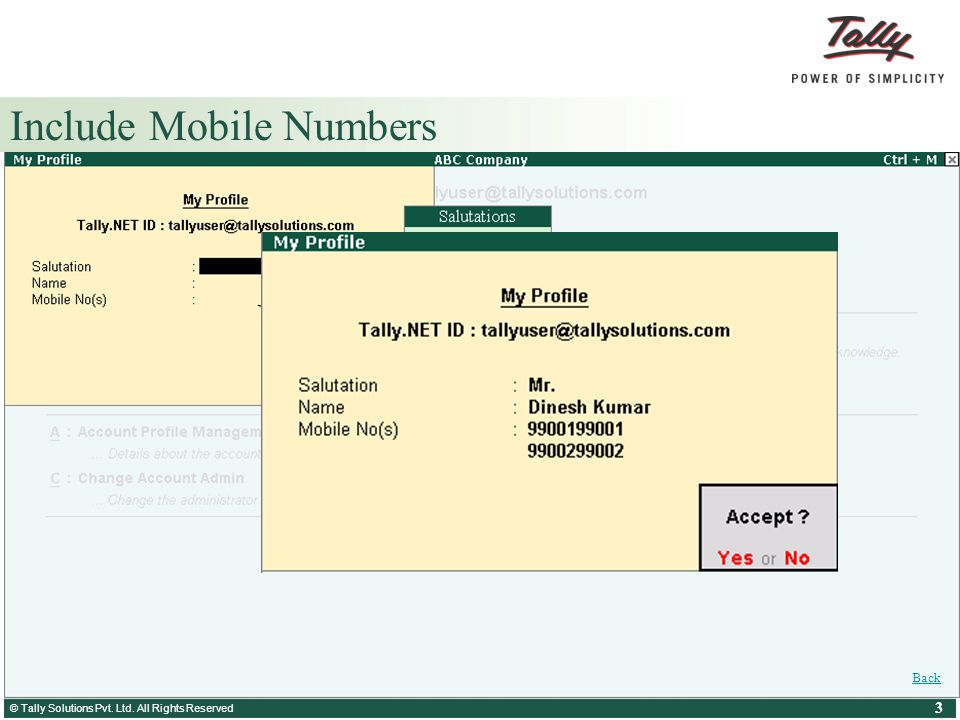
Task: Select the name Dinesh Kumar
Action: [589, 407]
